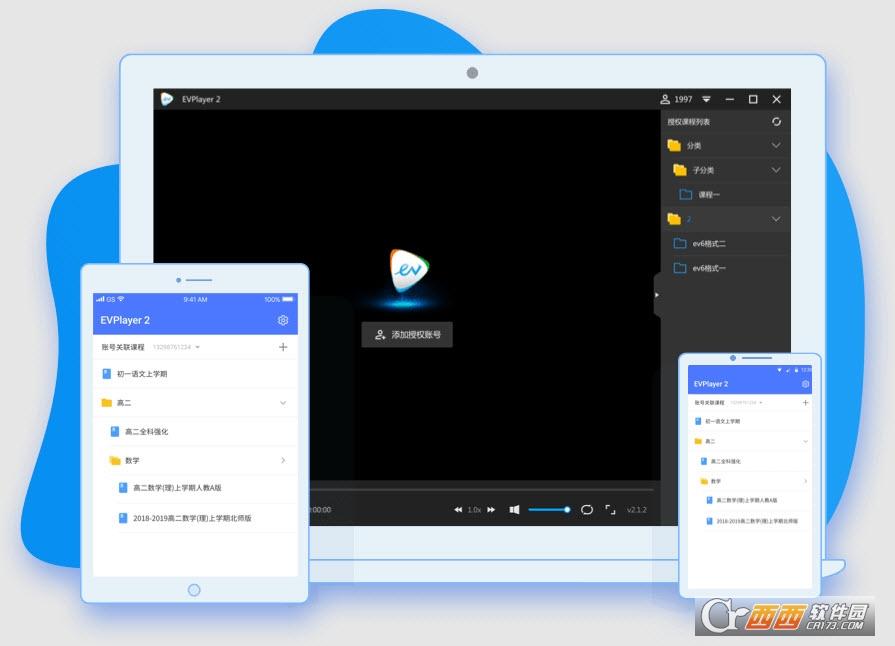
Task: Enter fullscreen using the corner-brackets icon
Action: tap(610, 510)
